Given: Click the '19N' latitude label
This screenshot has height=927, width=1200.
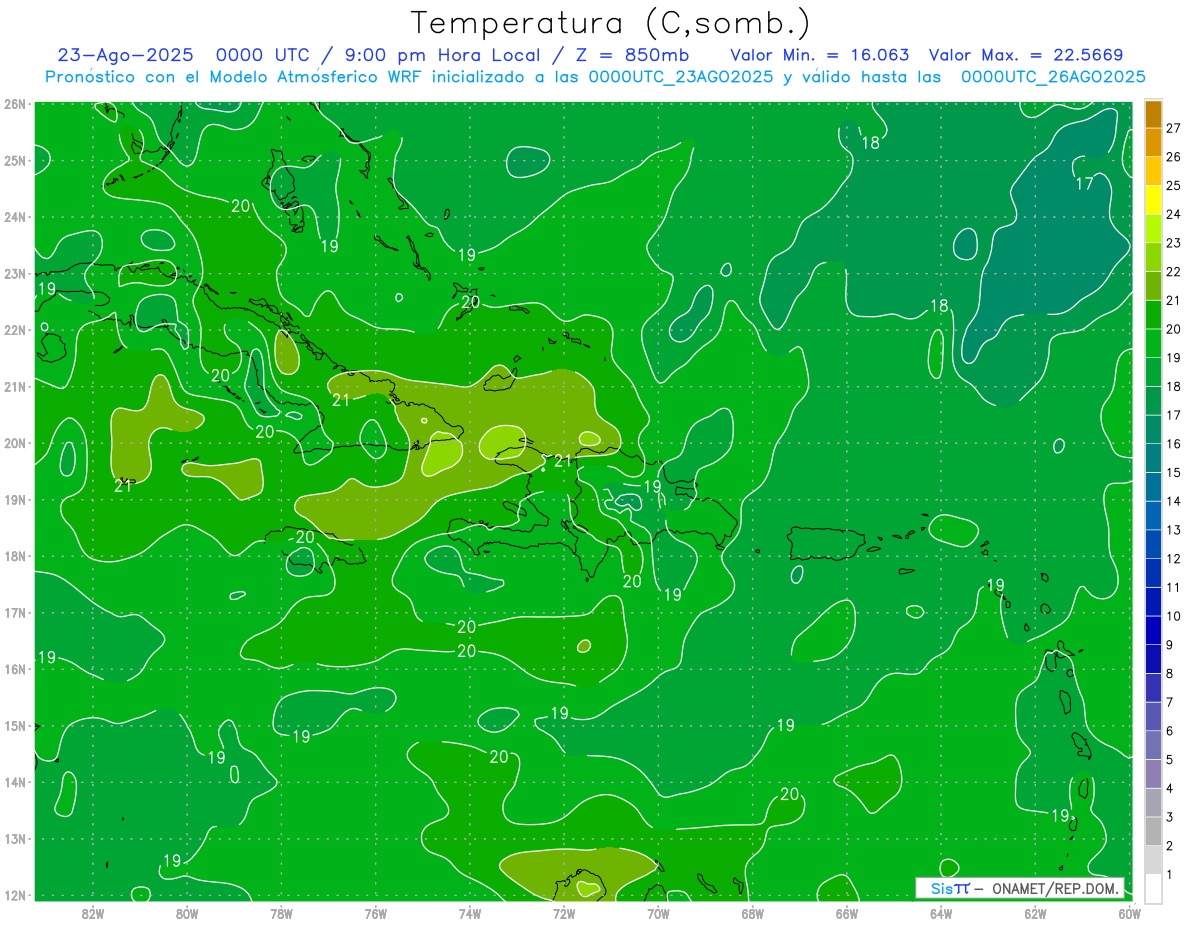Looking at the screenshot, I should click(14, 499).
